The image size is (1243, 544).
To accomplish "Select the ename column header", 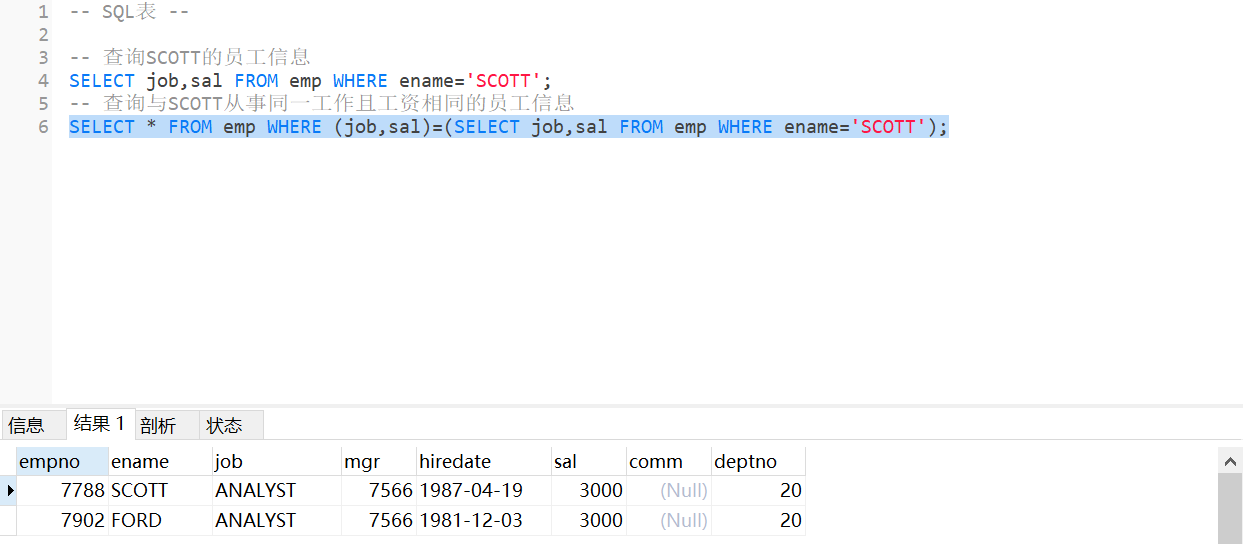I will [x=160, y=462].
